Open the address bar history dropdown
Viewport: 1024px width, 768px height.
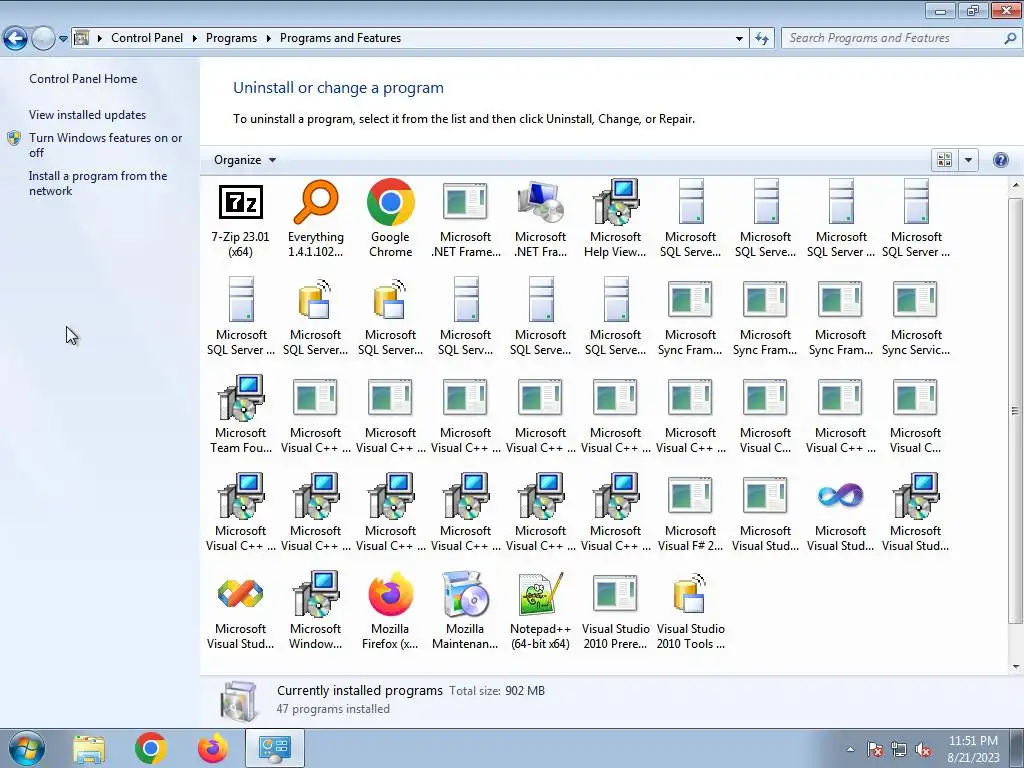(739, 39)
